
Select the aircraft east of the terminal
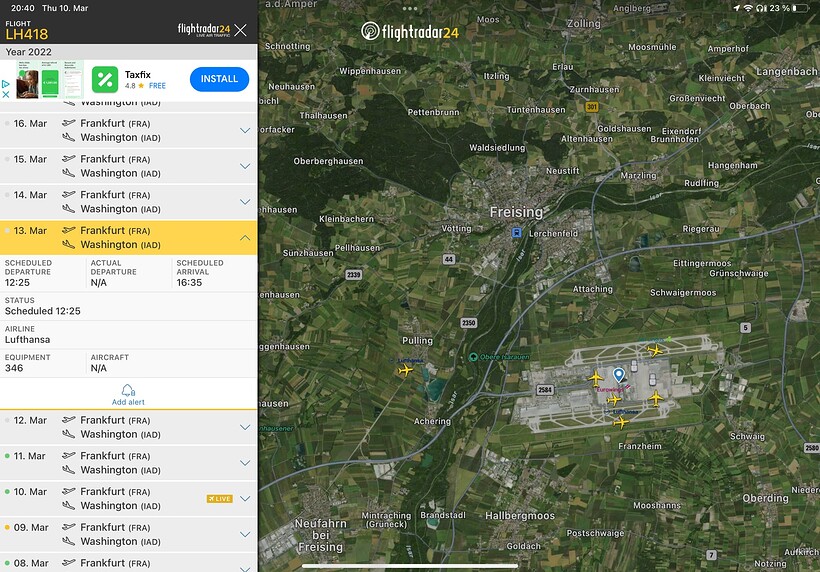(x=655, y=398)
